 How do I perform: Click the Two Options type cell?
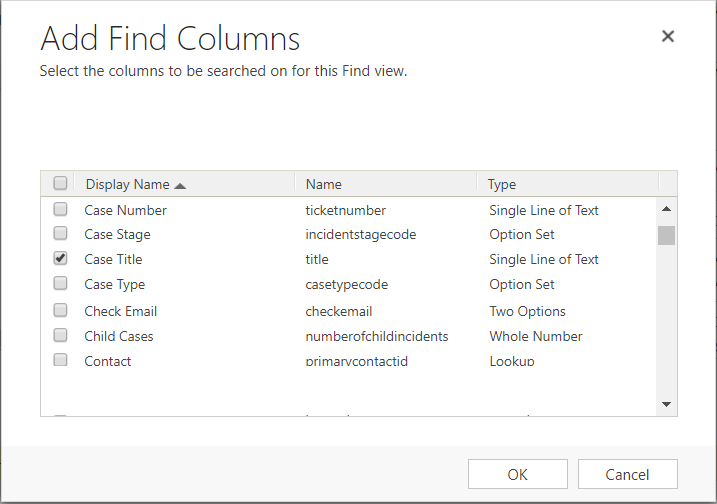(528, 311)
